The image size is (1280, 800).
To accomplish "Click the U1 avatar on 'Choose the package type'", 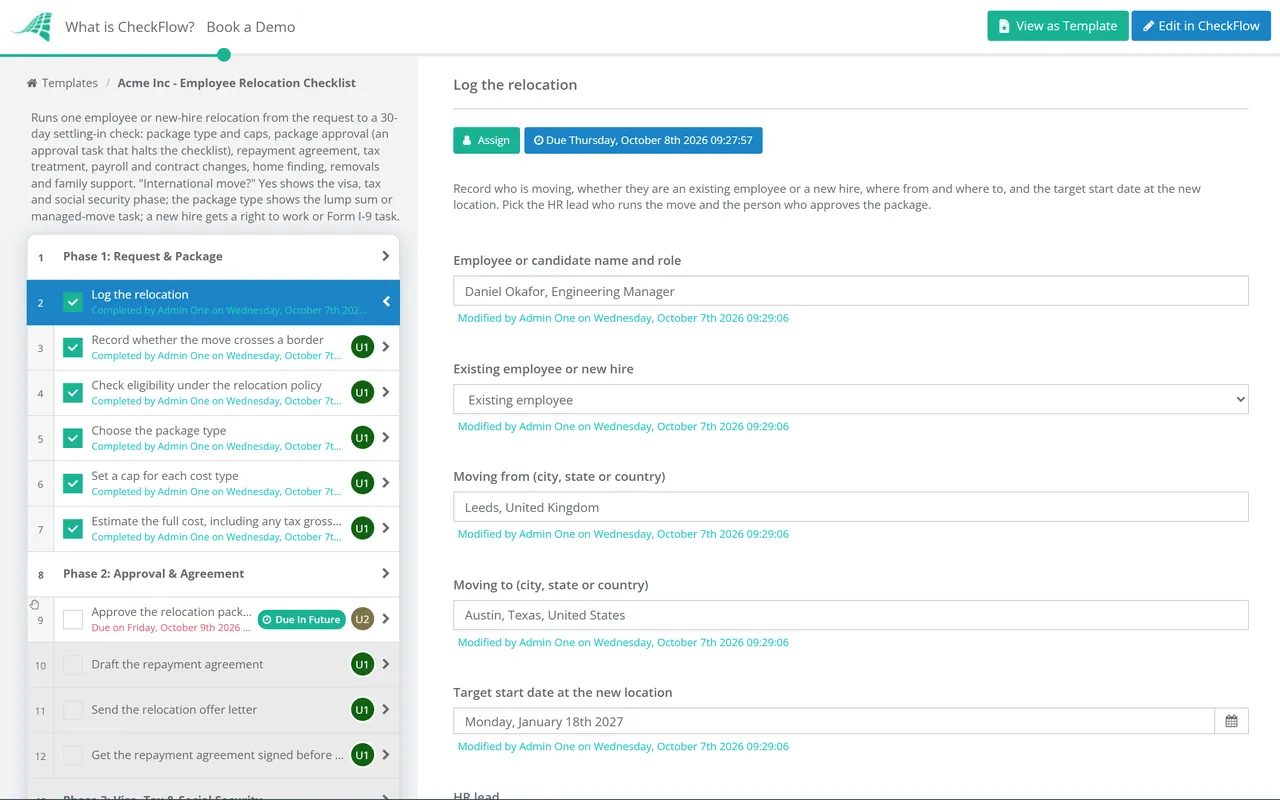I will (x=362, y=438).
